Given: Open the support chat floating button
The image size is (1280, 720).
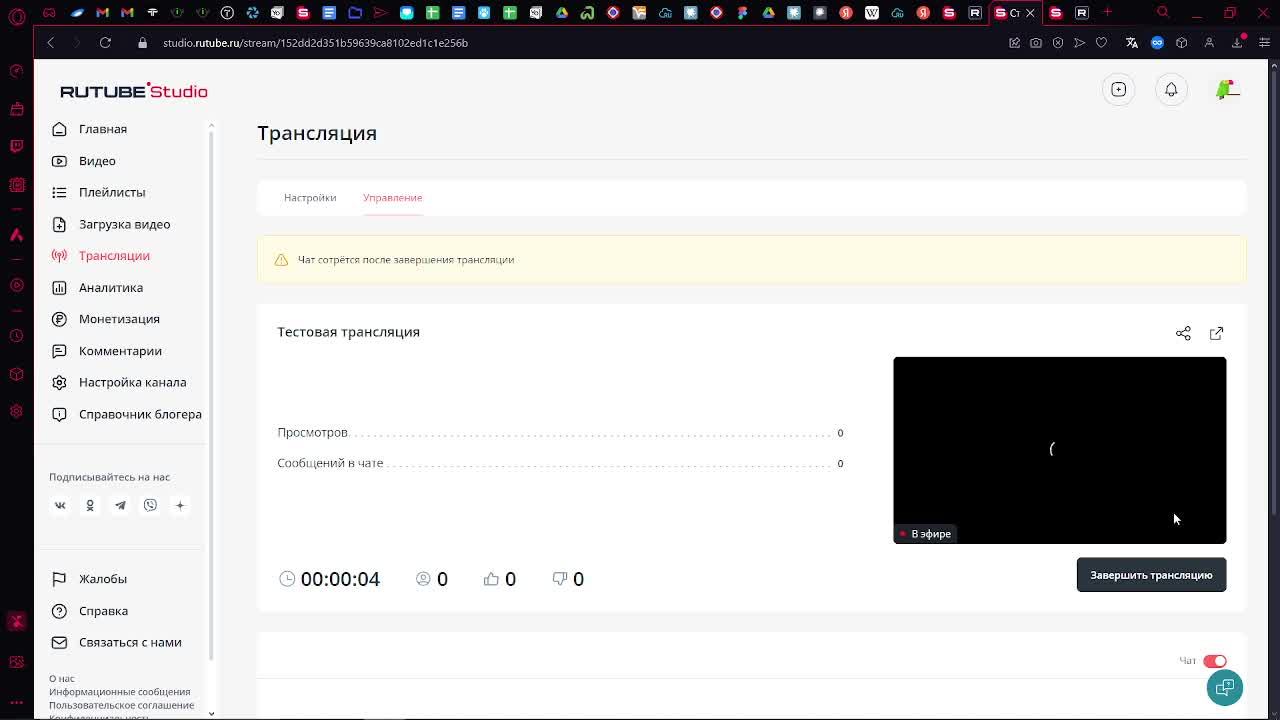Looking at the screenshot, I should [1224, 687].
